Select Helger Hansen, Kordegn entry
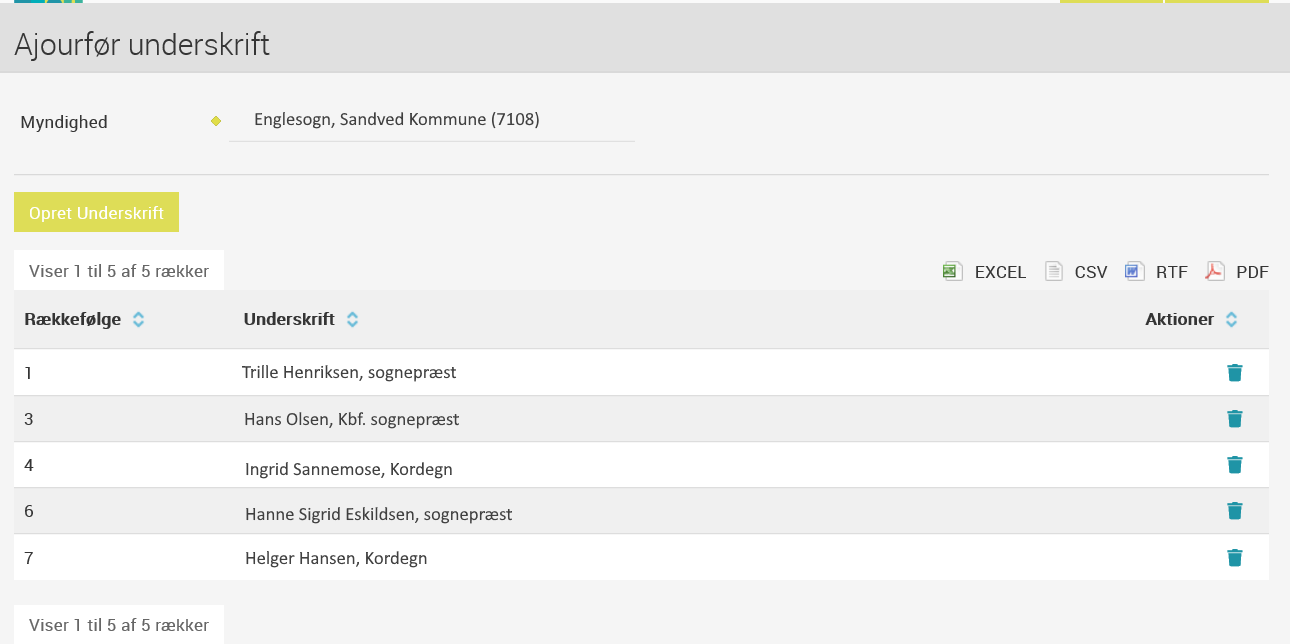 pyautogui.click(x=336, y=559)
